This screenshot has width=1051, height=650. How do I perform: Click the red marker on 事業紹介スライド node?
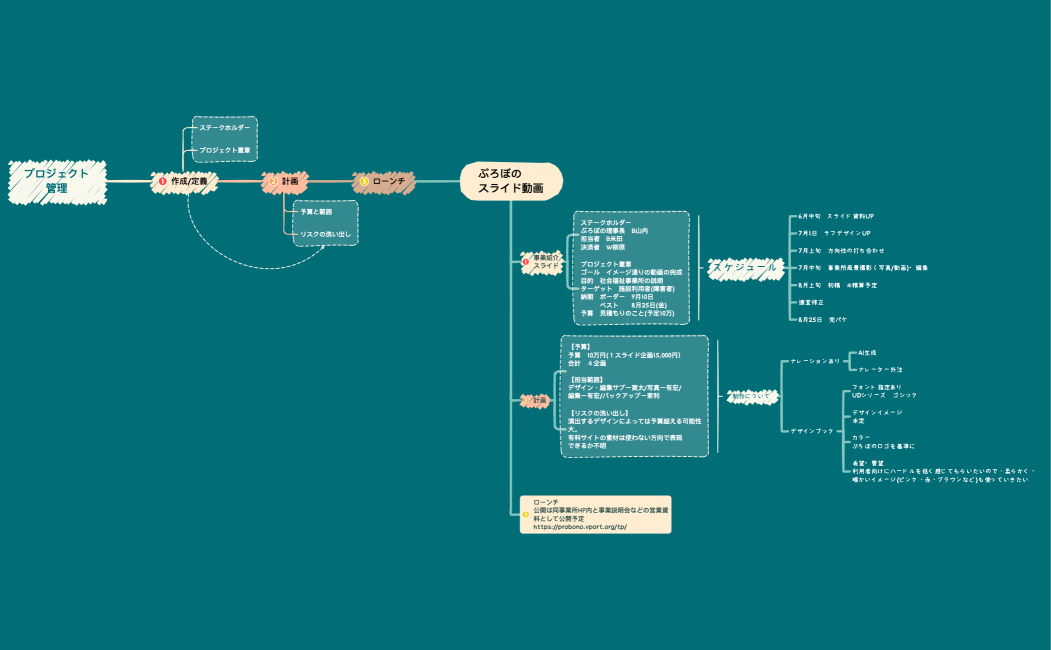(526, 263)
